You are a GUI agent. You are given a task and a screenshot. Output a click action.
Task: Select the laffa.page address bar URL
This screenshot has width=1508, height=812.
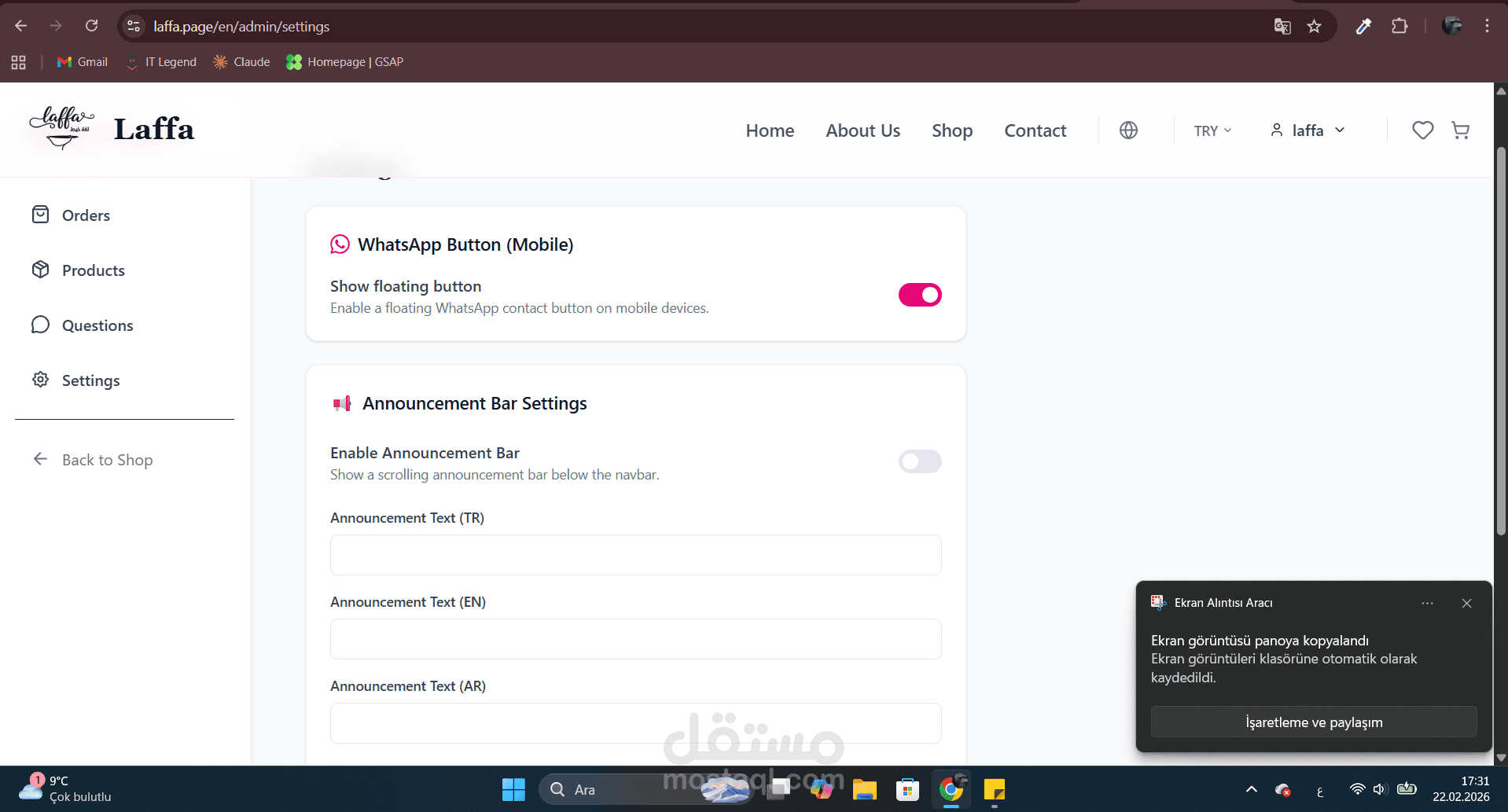241,27
